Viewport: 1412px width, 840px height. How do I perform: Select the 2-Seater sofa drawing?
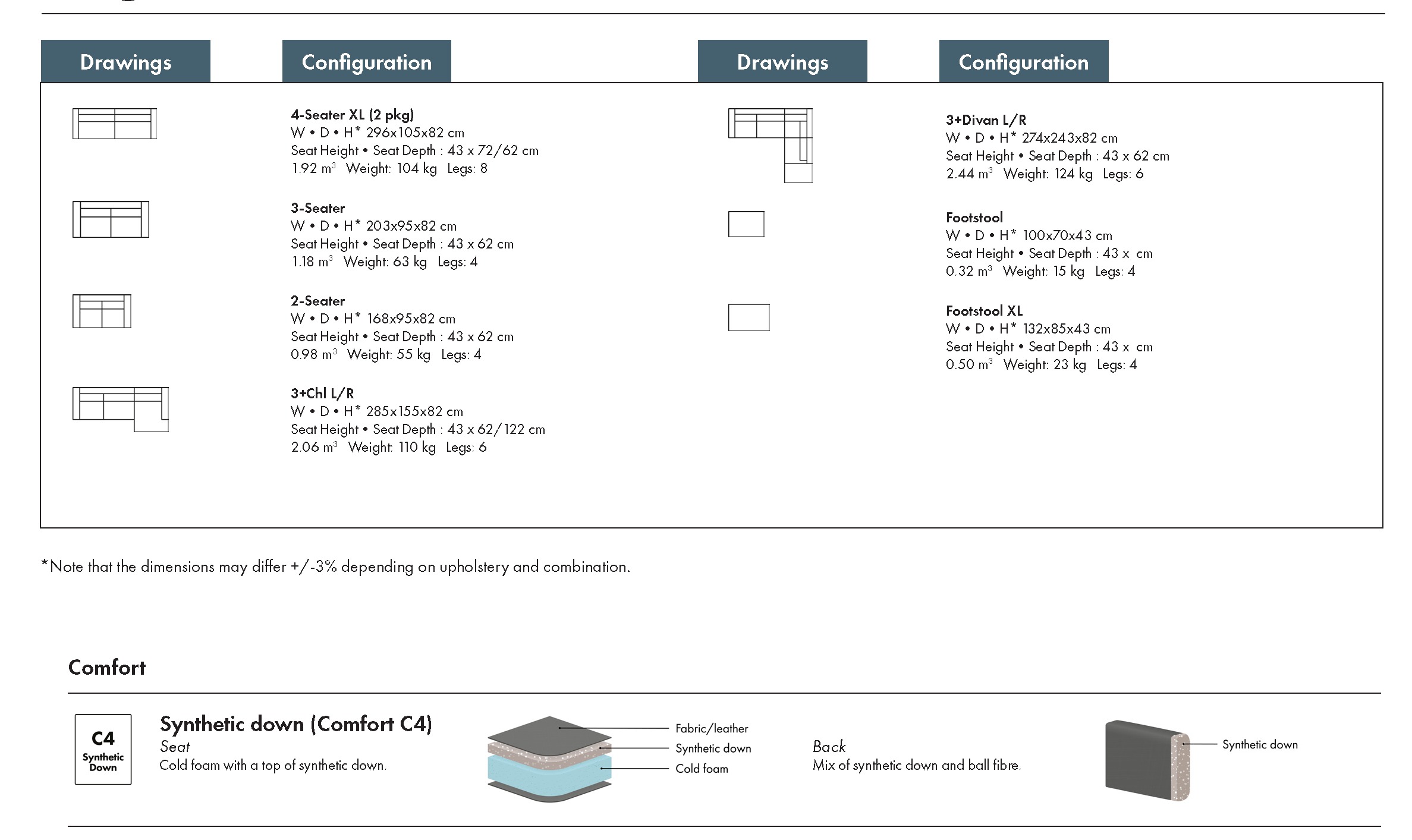click(102, 311)
